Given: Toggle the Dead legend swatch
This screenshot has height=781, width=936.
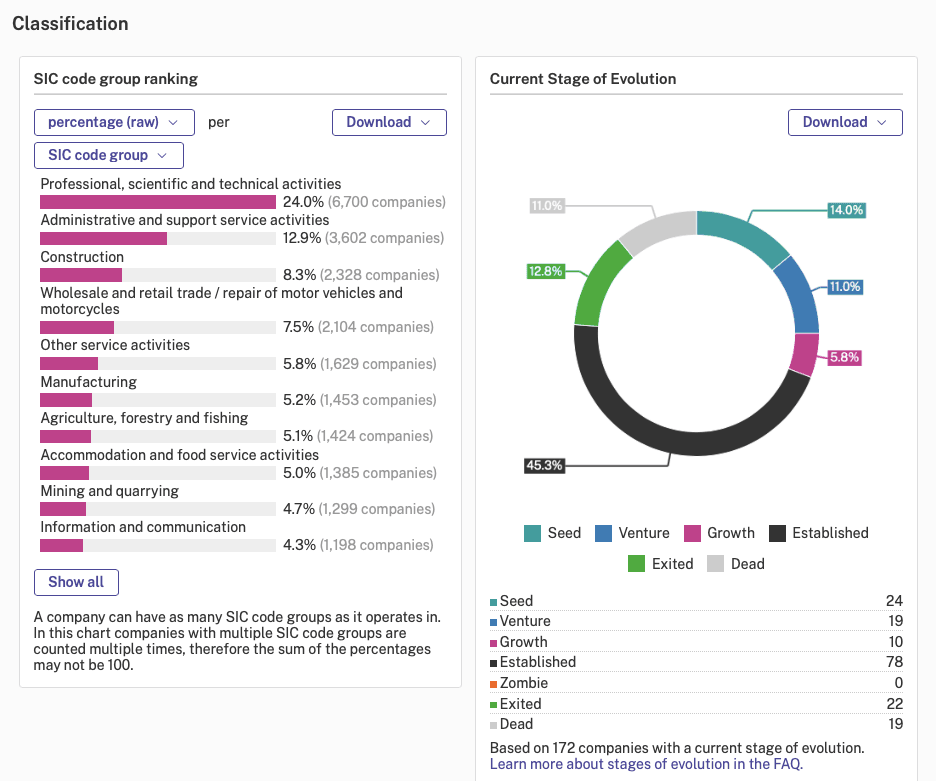Looking at the screenshot, I should click(x=715, y=564).
